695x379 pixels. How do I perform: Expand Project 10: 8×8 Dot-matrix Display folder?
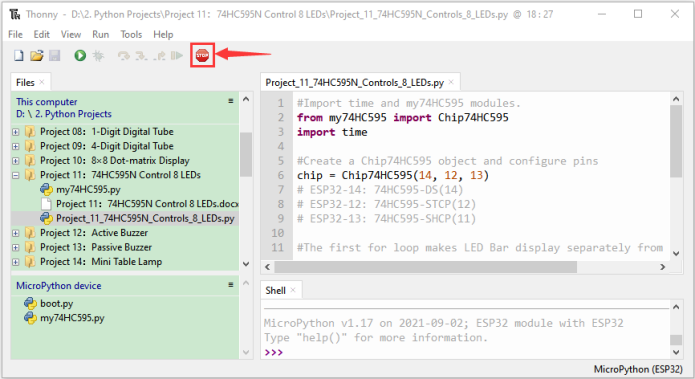16,161
